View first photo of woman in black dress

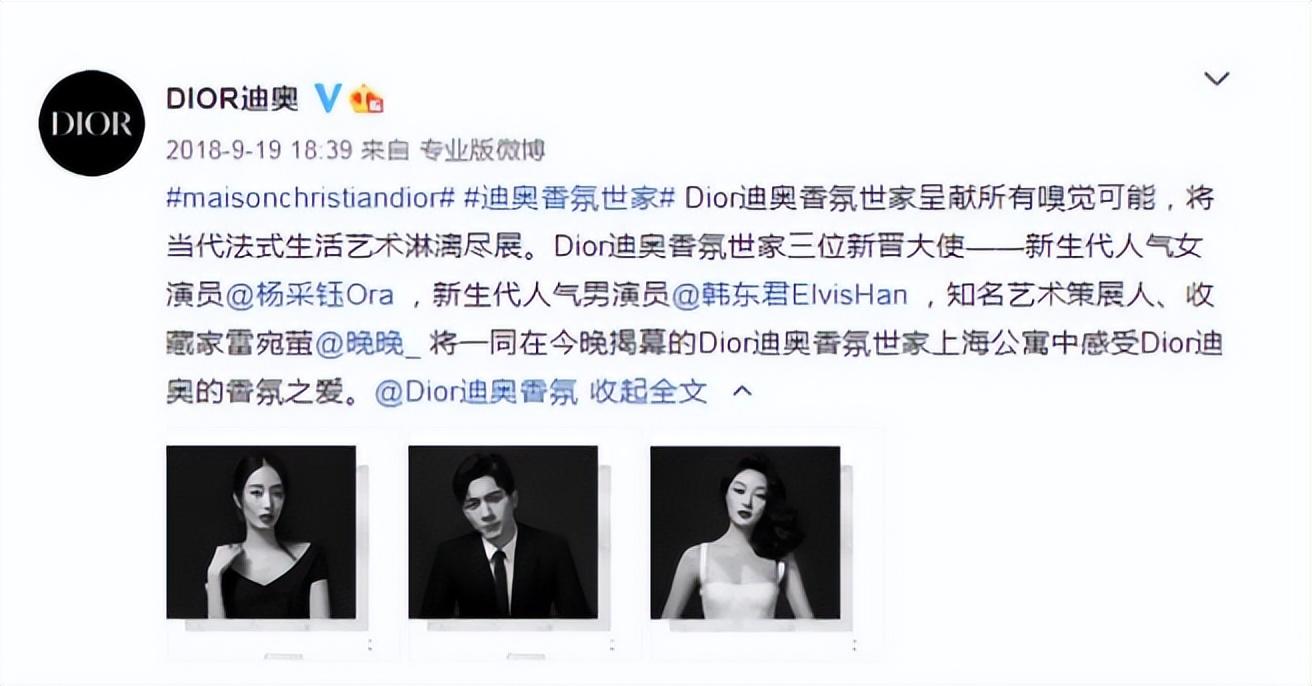[x=261, y=532]
